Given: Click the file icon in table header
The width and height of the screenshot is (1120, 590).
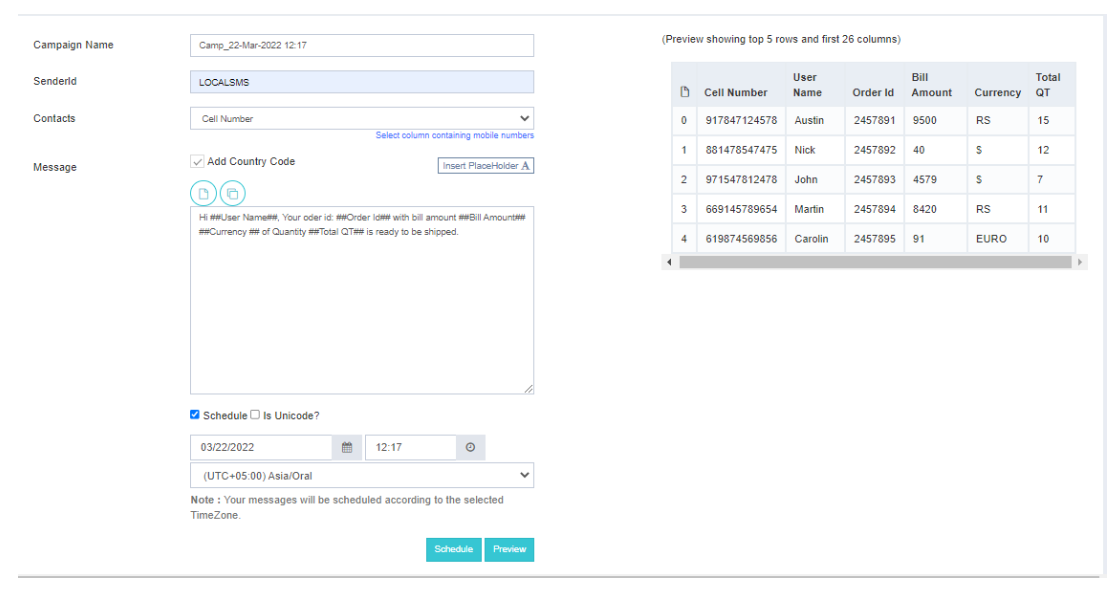Looking at the screenshot, I should click(684, 92).
